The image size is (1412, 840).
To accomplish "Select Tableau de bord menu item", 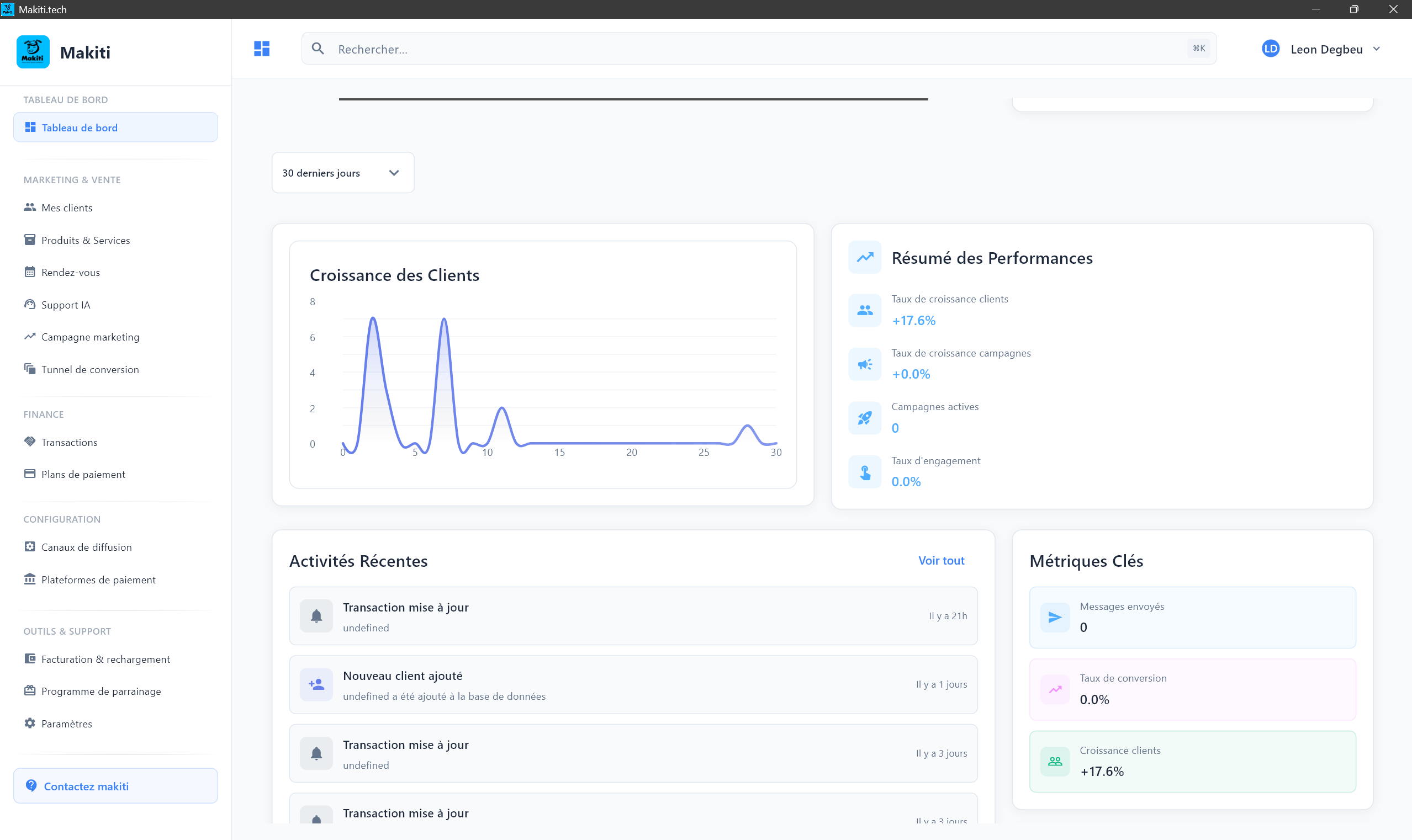I will pos(115,127).
